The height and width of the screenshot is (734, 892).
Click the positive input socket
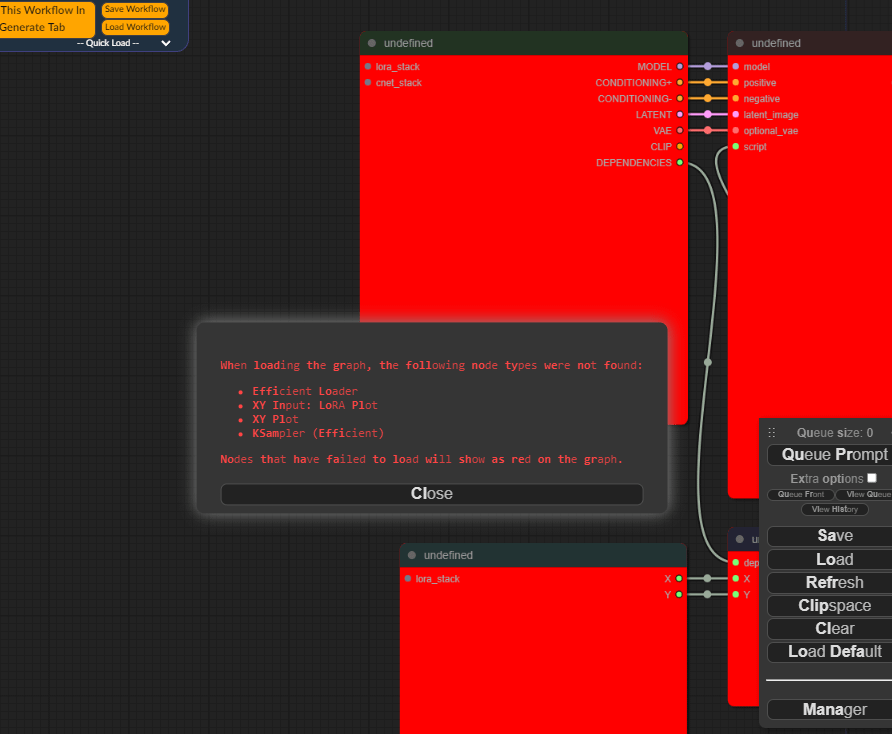click(x=736, y=83)
